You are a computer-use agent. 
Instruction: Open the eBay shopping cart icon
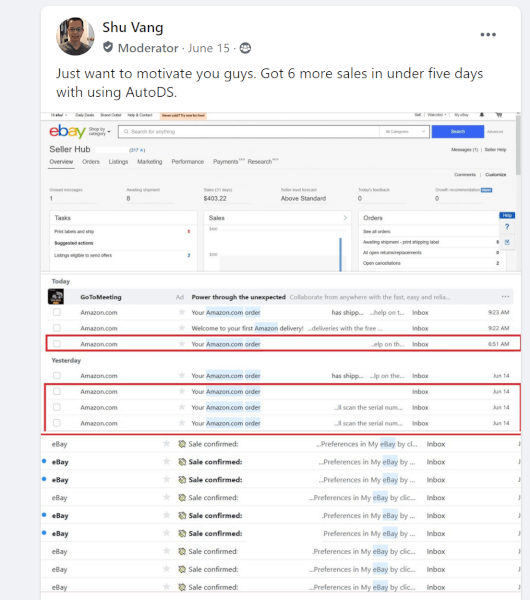pyautogui.click(x=499, y=114)
